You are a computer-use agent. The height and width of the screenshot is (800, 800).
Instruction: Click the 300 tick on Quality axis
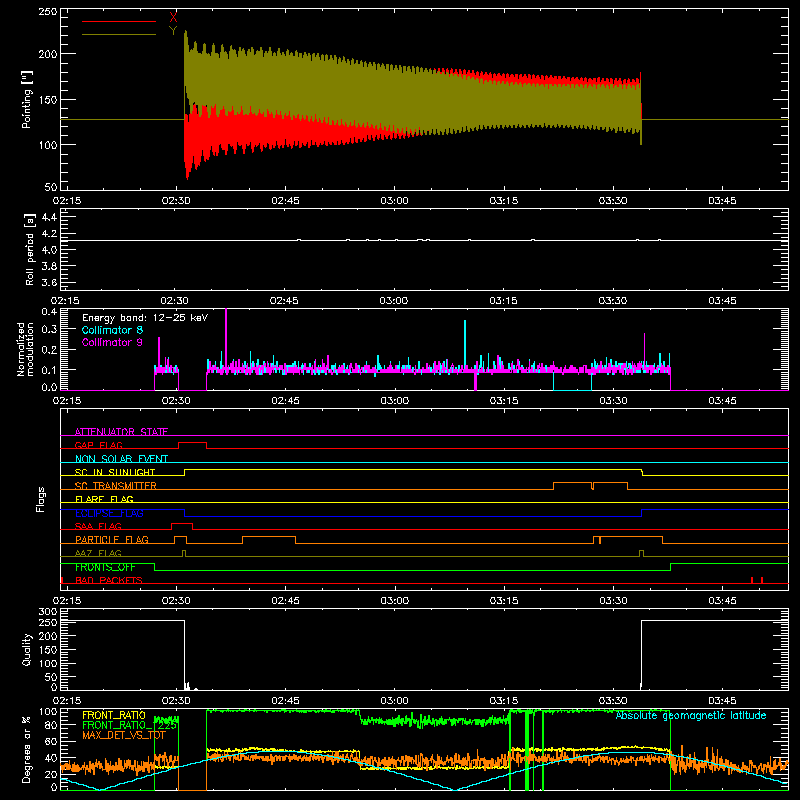48,612
